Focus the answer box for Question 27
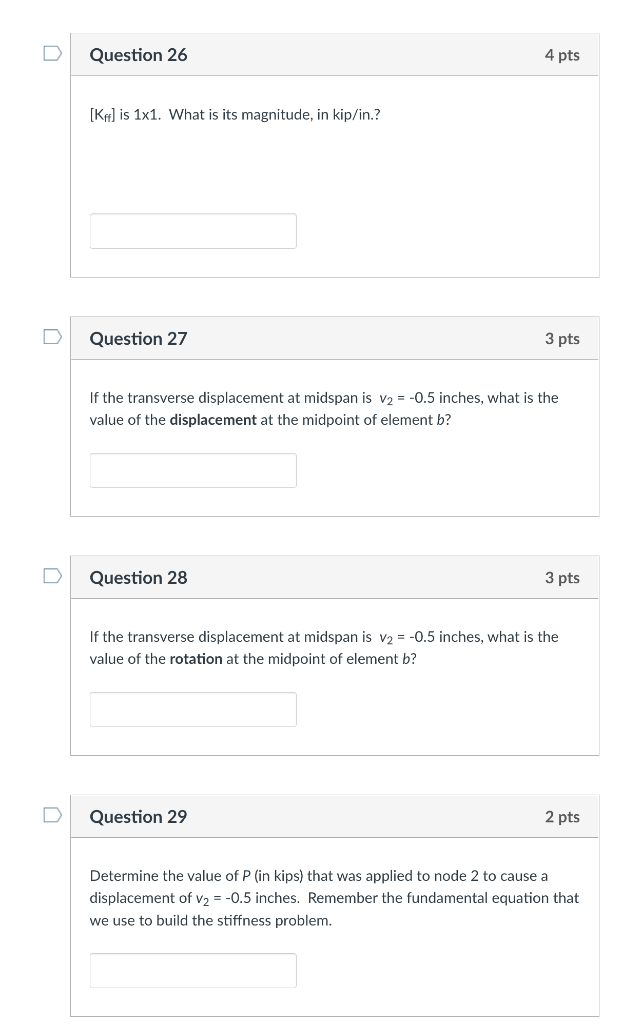 193,470
